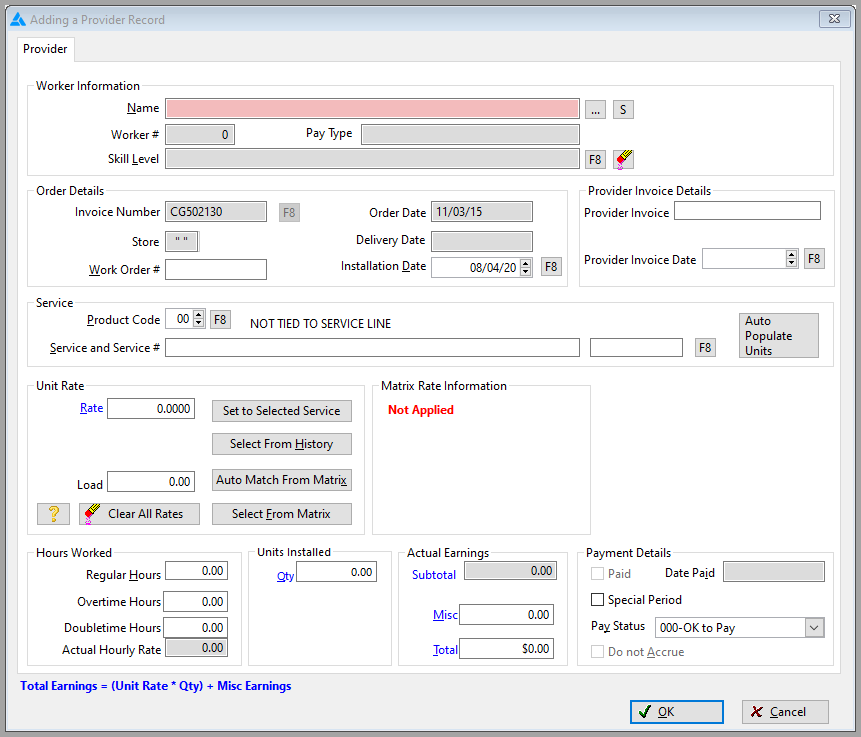Click the Order Date field 11/03/15
Screen dimensions: 861x737
point(482,211)
